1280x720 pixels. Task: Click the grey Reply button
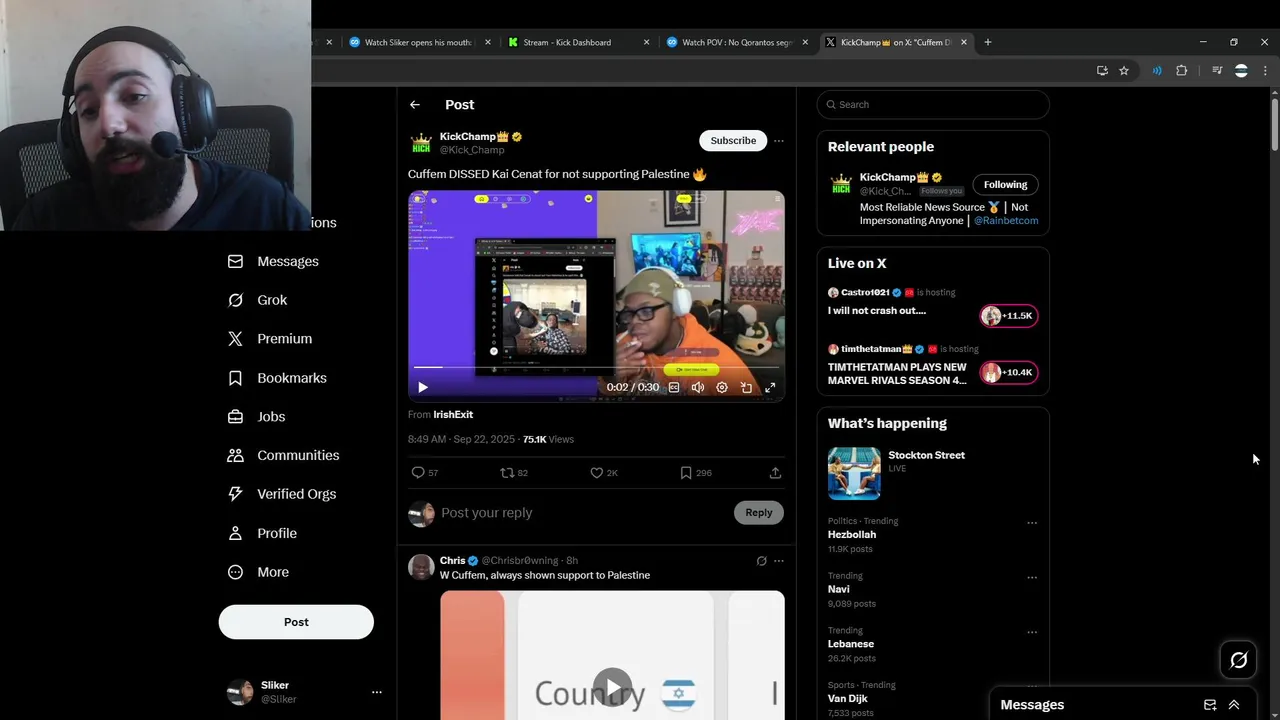click(759, 513)
